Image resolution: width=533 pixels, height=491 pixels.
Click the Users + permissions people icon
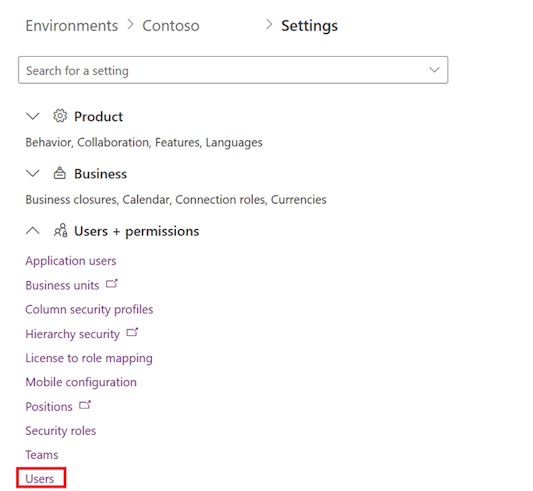point(61,230)
